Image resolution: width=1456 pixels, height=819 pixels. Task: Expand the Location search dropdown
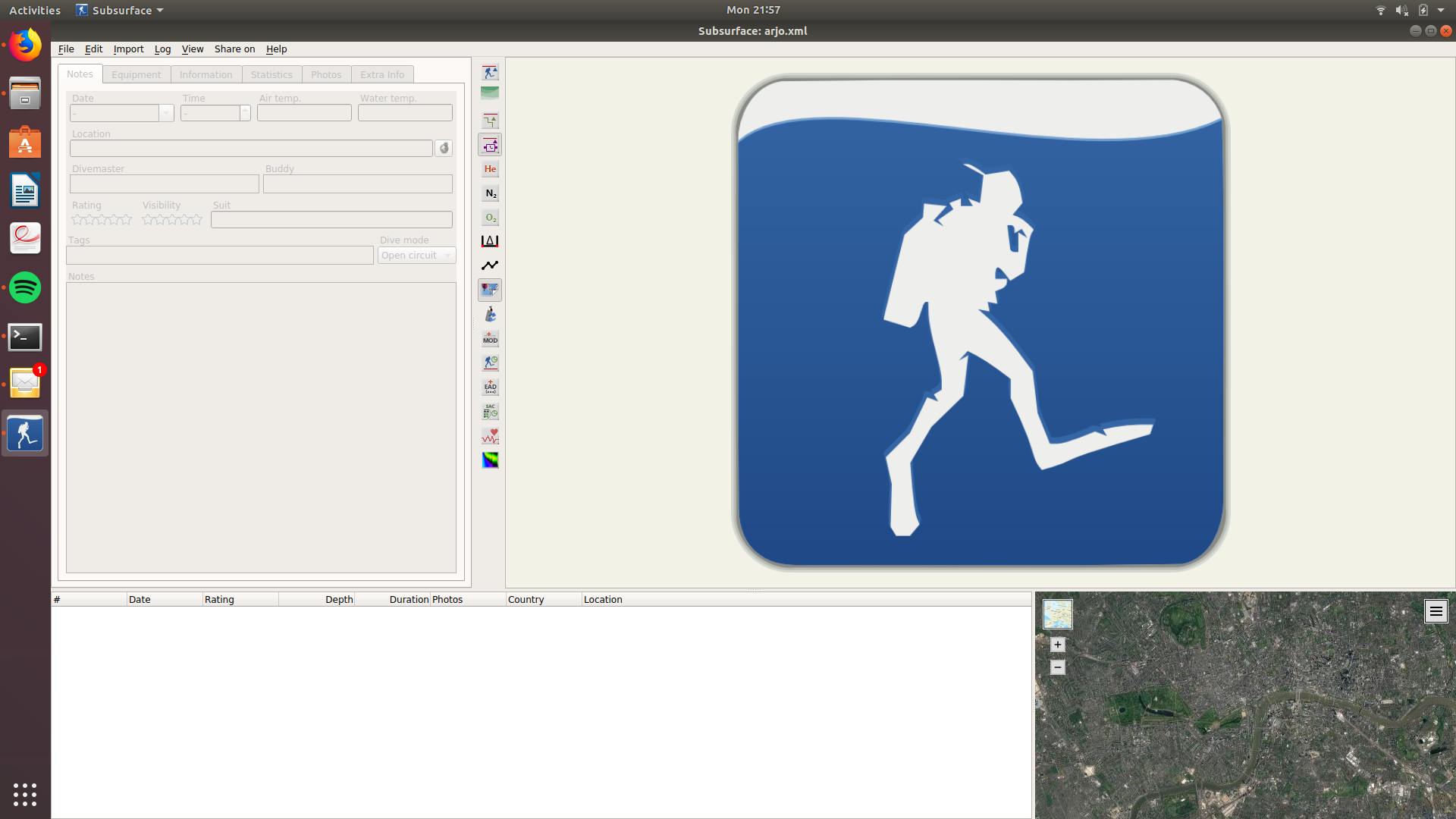(x=443, y=148)
